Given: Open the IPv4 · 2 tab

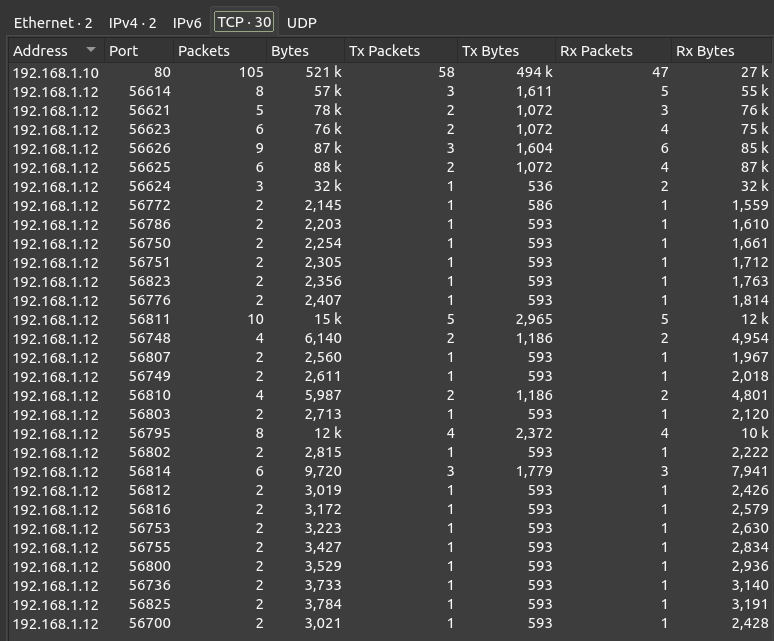Looking at the screenshot, I should click(132, 22).
